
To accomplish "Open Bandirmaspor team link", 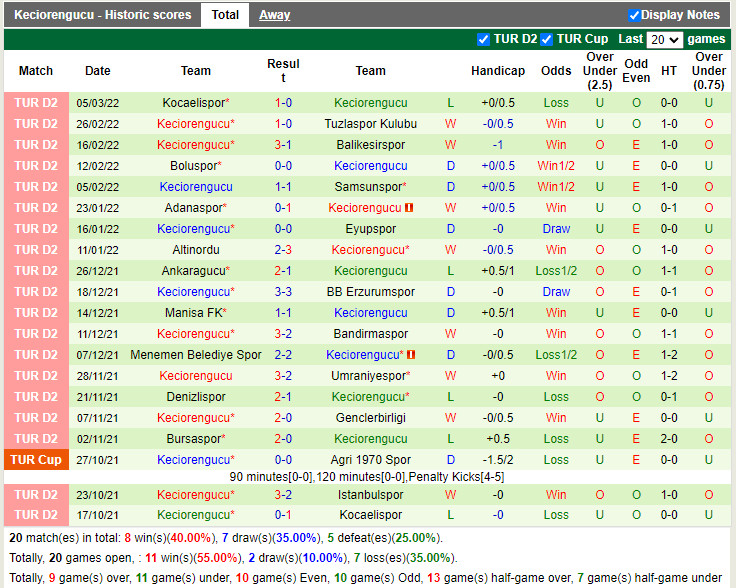I will coord(370,334).
